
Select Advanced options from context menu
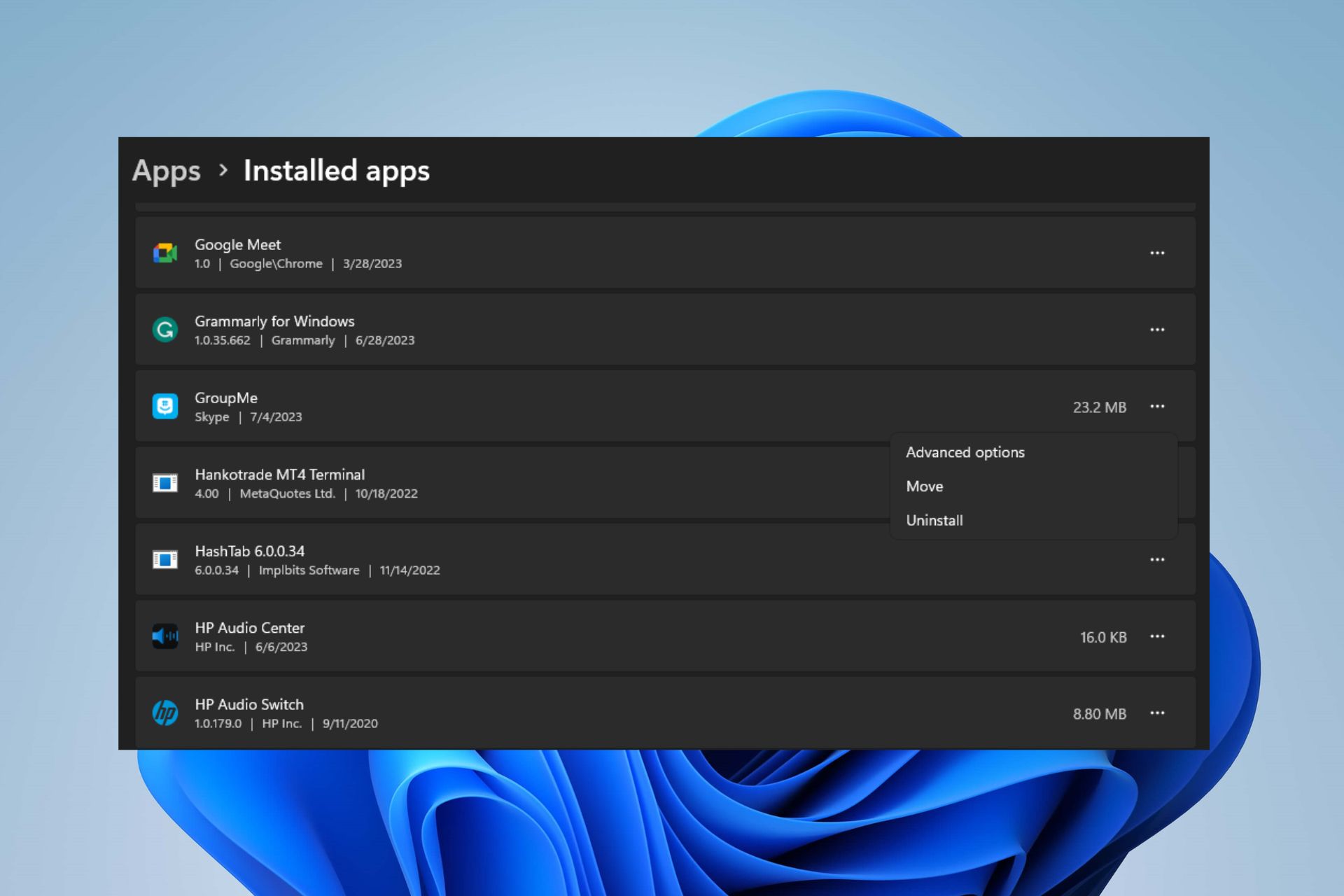pyautogui.click(x=964, y=451)
